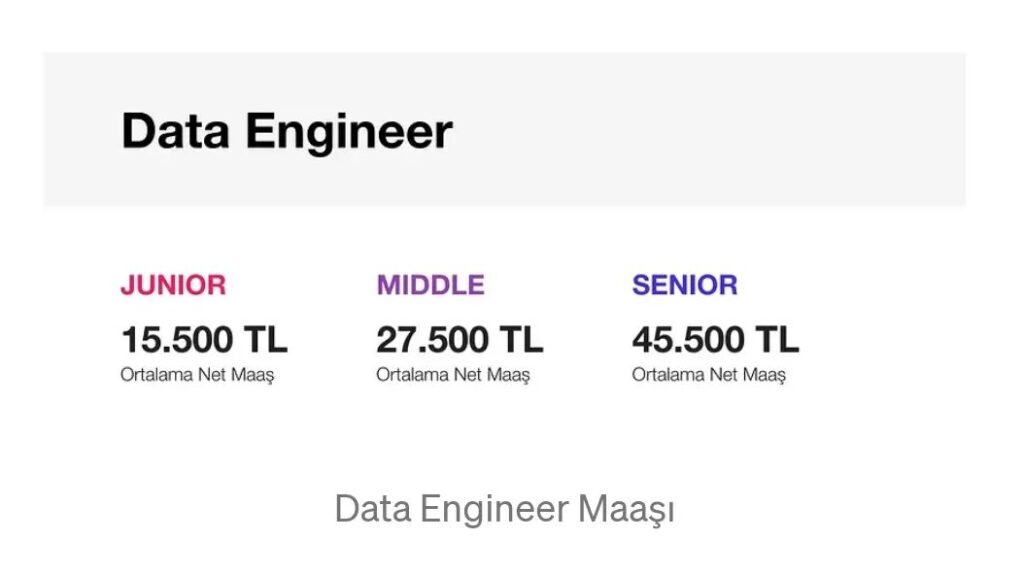Click the 15.500 TL junior salary
The height and width of the screenshot is (574, 1024).
203,340
